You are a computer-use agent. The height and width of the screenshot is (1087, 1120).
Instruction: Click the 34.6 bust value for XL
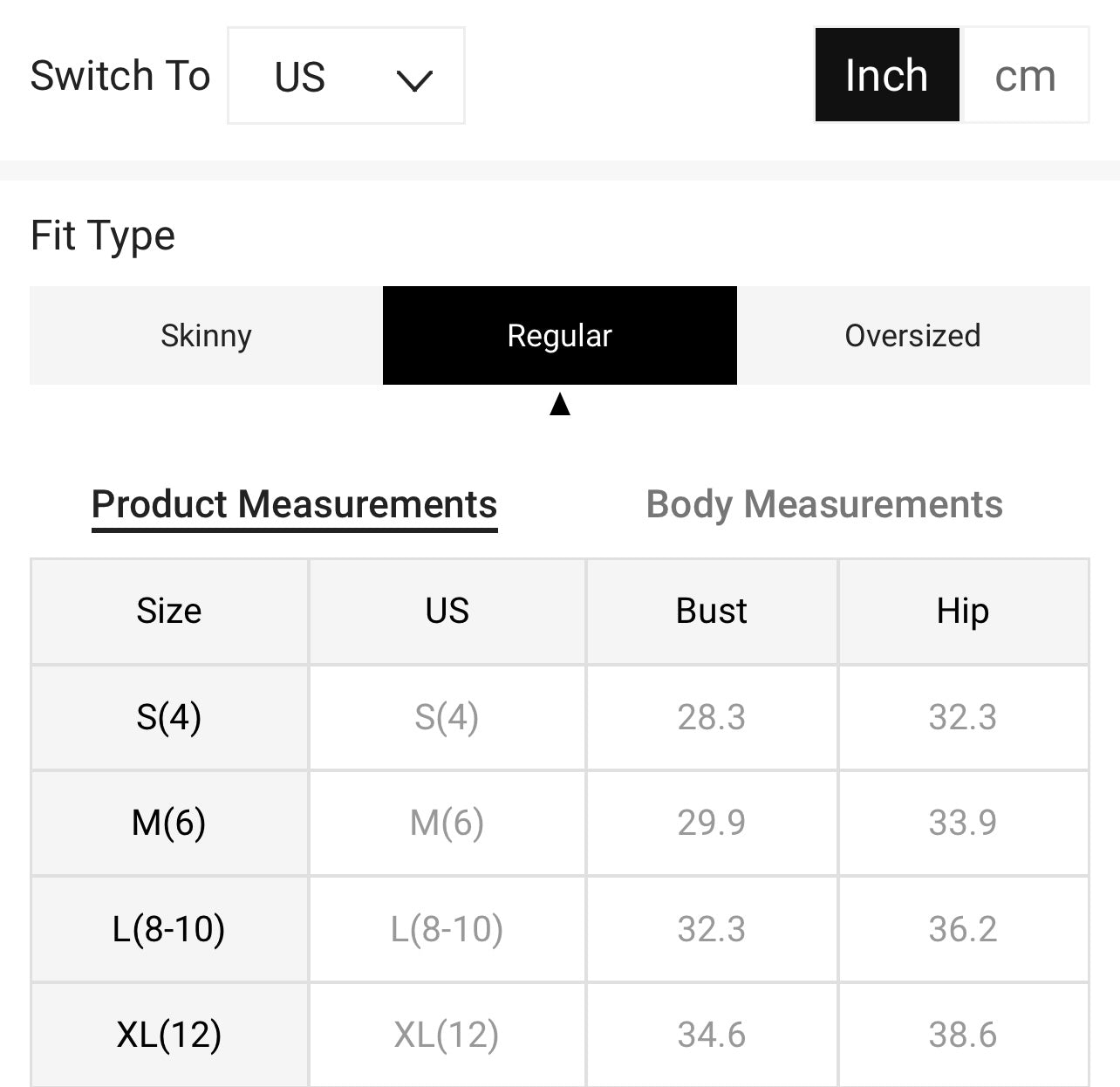click(x=711, y=1035)
